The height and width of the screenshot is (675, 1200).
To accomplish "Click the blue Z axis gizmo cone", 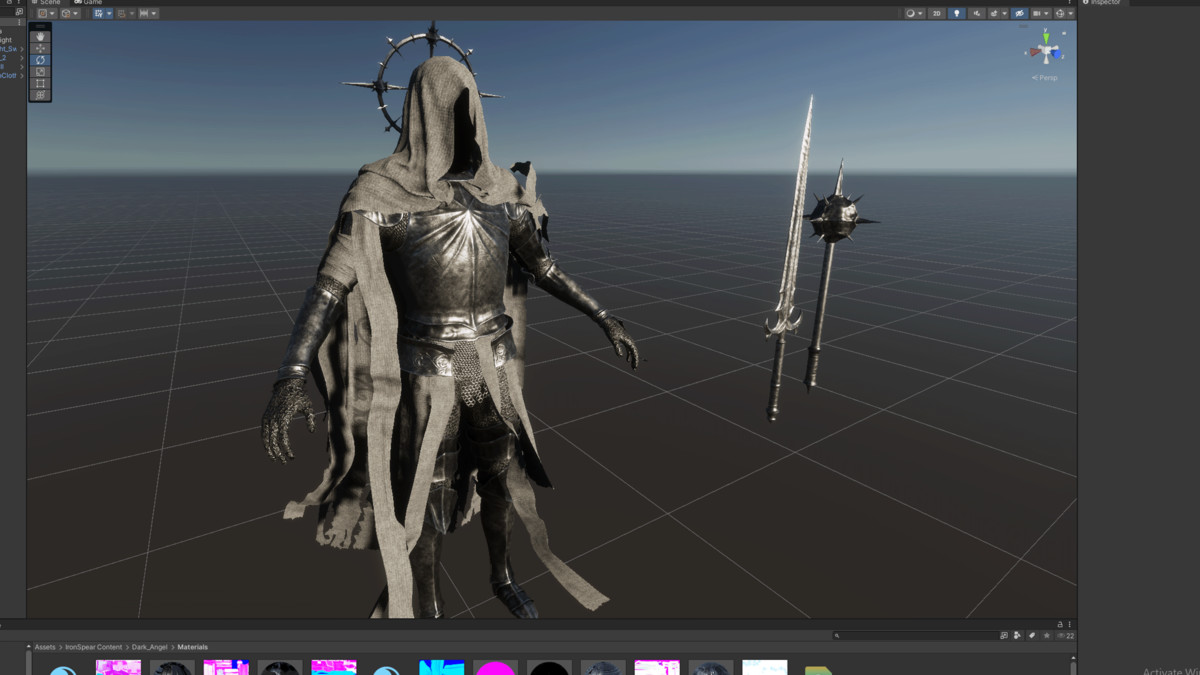I will [1056, 54].
